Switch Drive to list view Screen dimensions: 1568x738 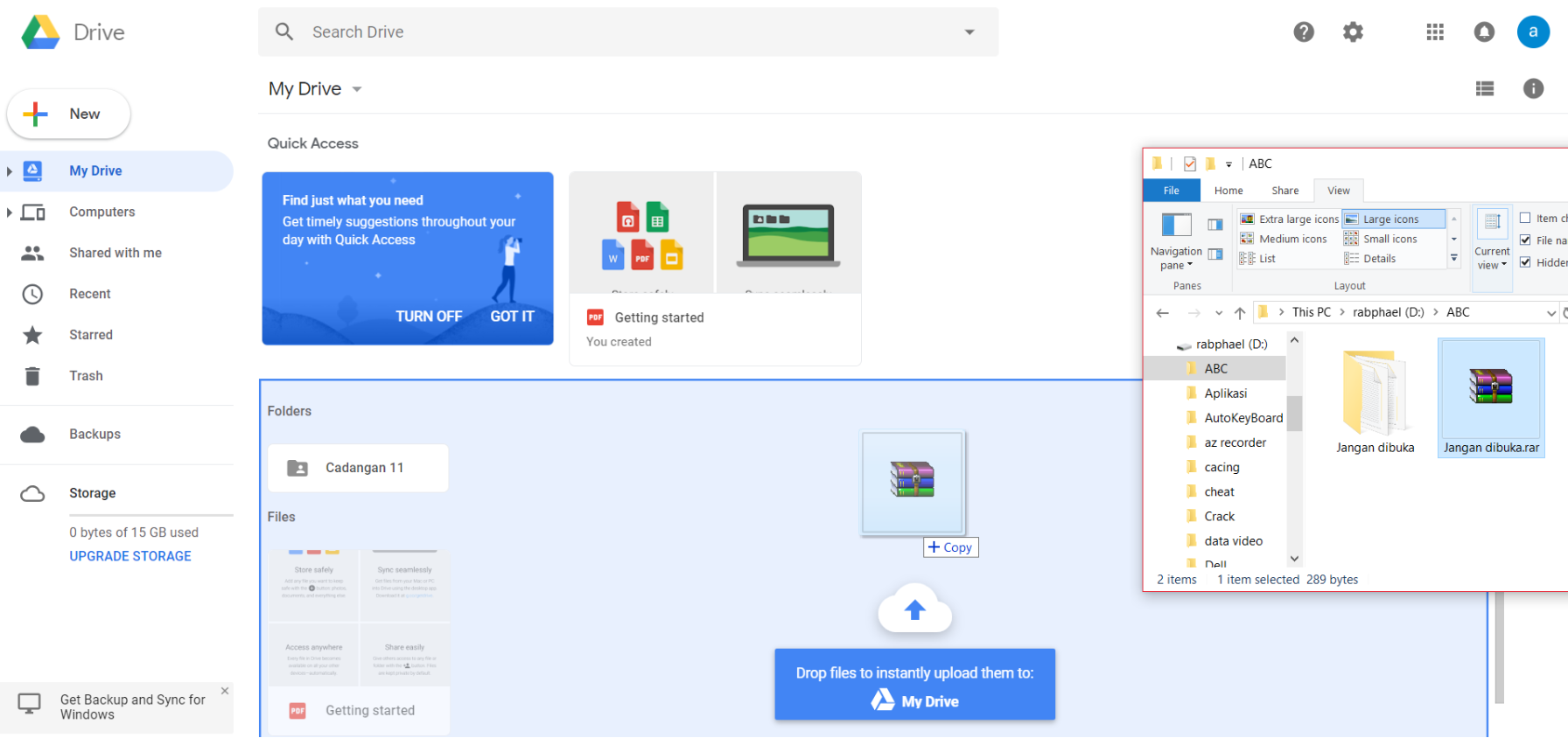point(1485,88)
